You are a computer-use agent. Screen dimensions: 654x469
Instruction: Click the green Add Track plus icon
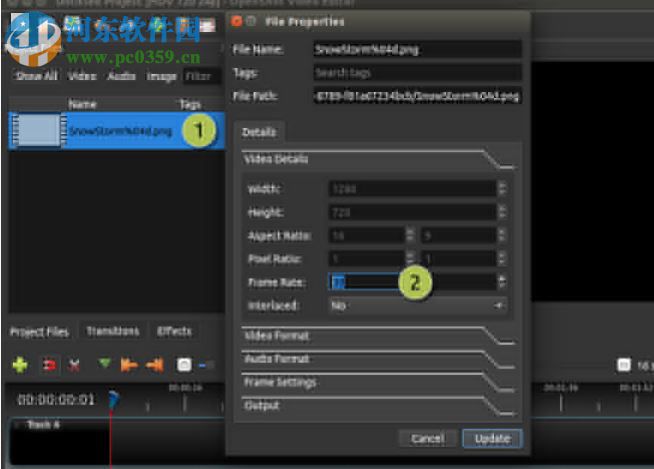tap(20, 365)
